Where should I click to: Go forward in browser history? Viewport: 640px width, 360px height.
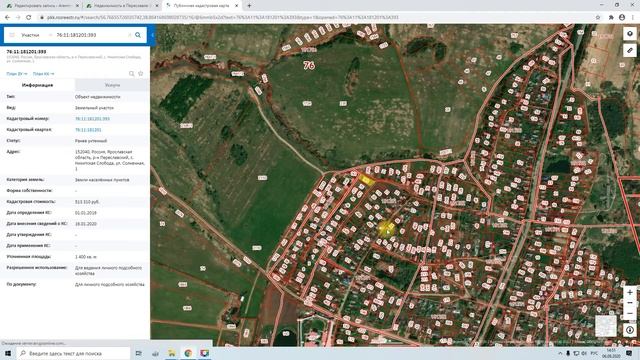[x=18, y=18]
